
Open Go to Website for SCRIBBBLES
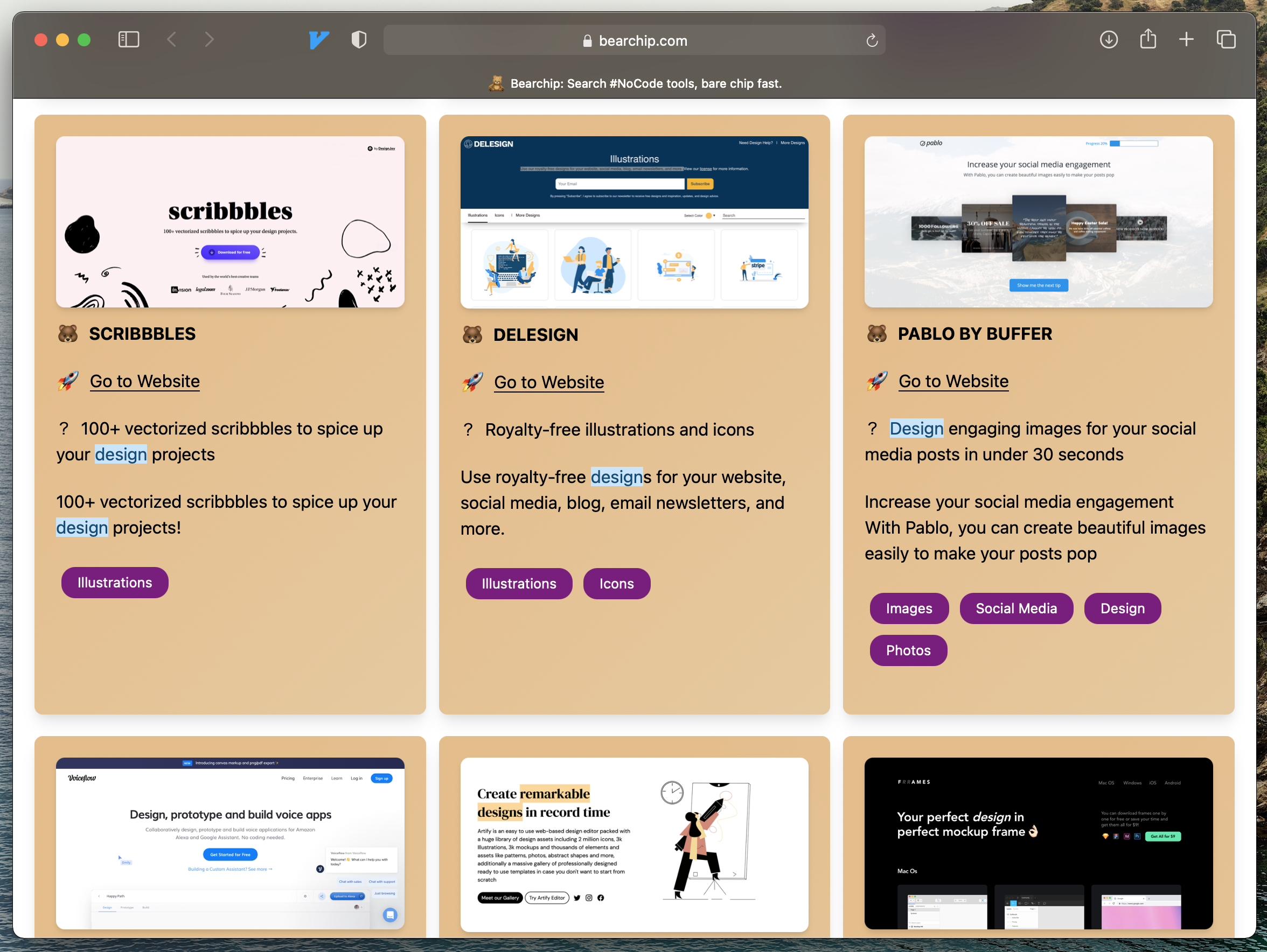(x=144, y=381)
